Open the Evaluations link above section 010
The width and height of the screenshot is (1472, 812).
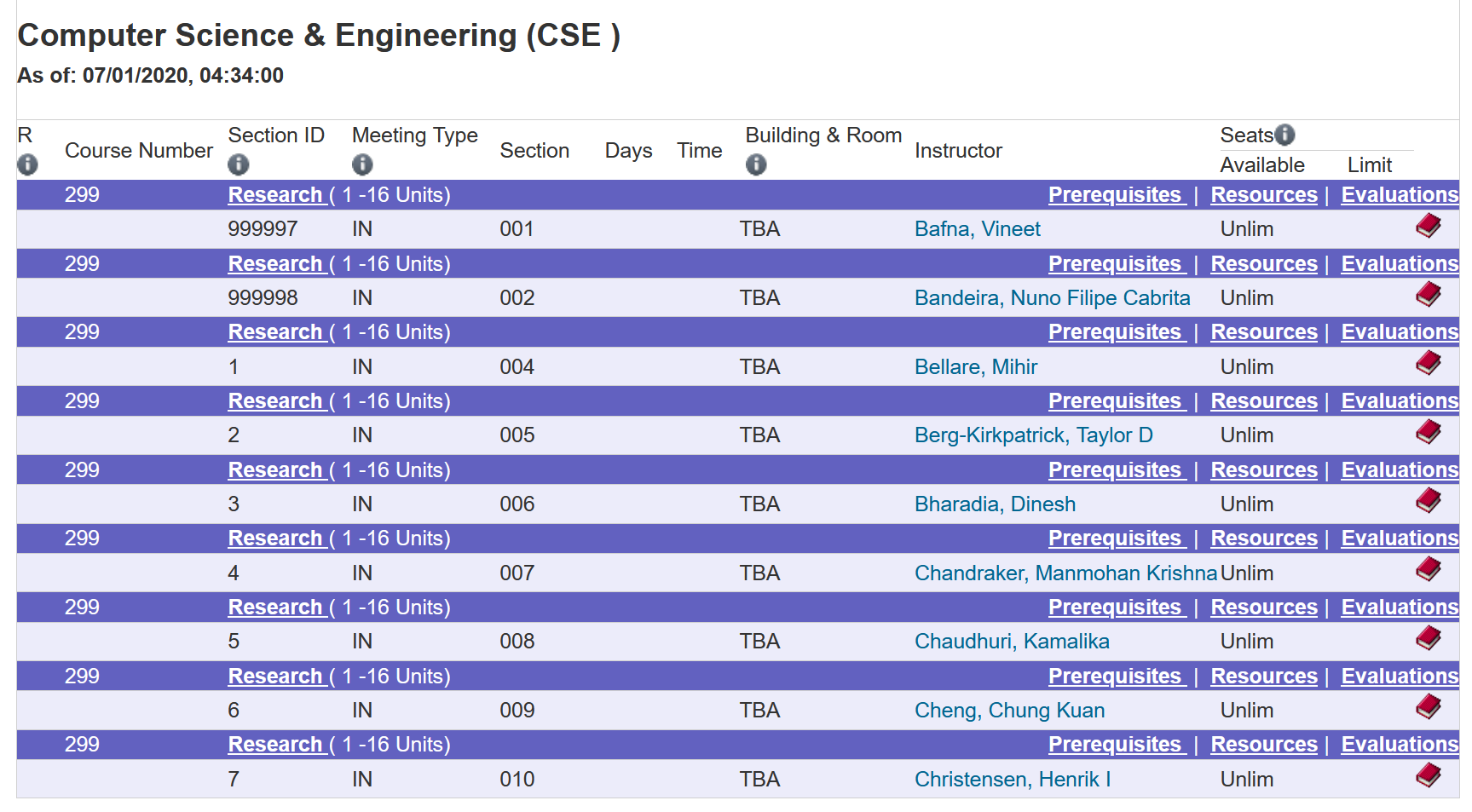coord(1400,745)
